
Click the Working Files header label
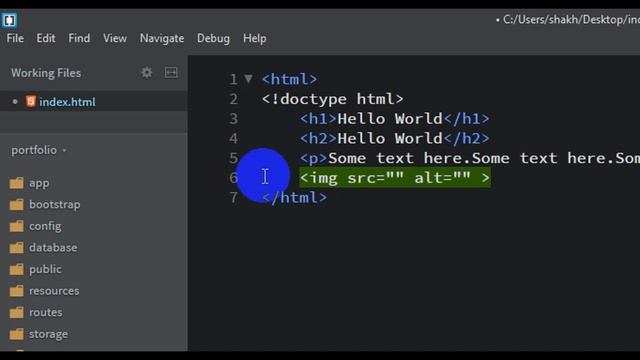tap(46, 73)
